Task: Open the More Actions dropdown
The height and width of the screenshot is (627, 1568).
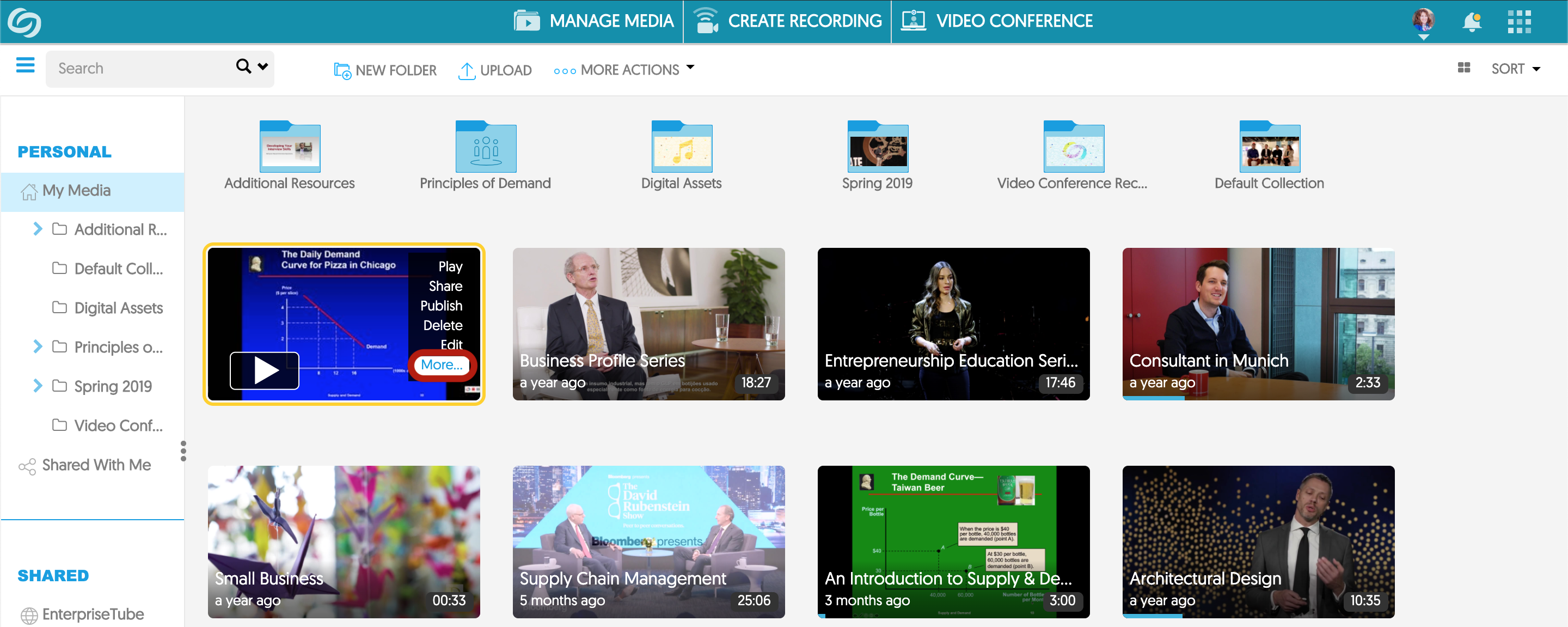Action: [x=623, y=69]
